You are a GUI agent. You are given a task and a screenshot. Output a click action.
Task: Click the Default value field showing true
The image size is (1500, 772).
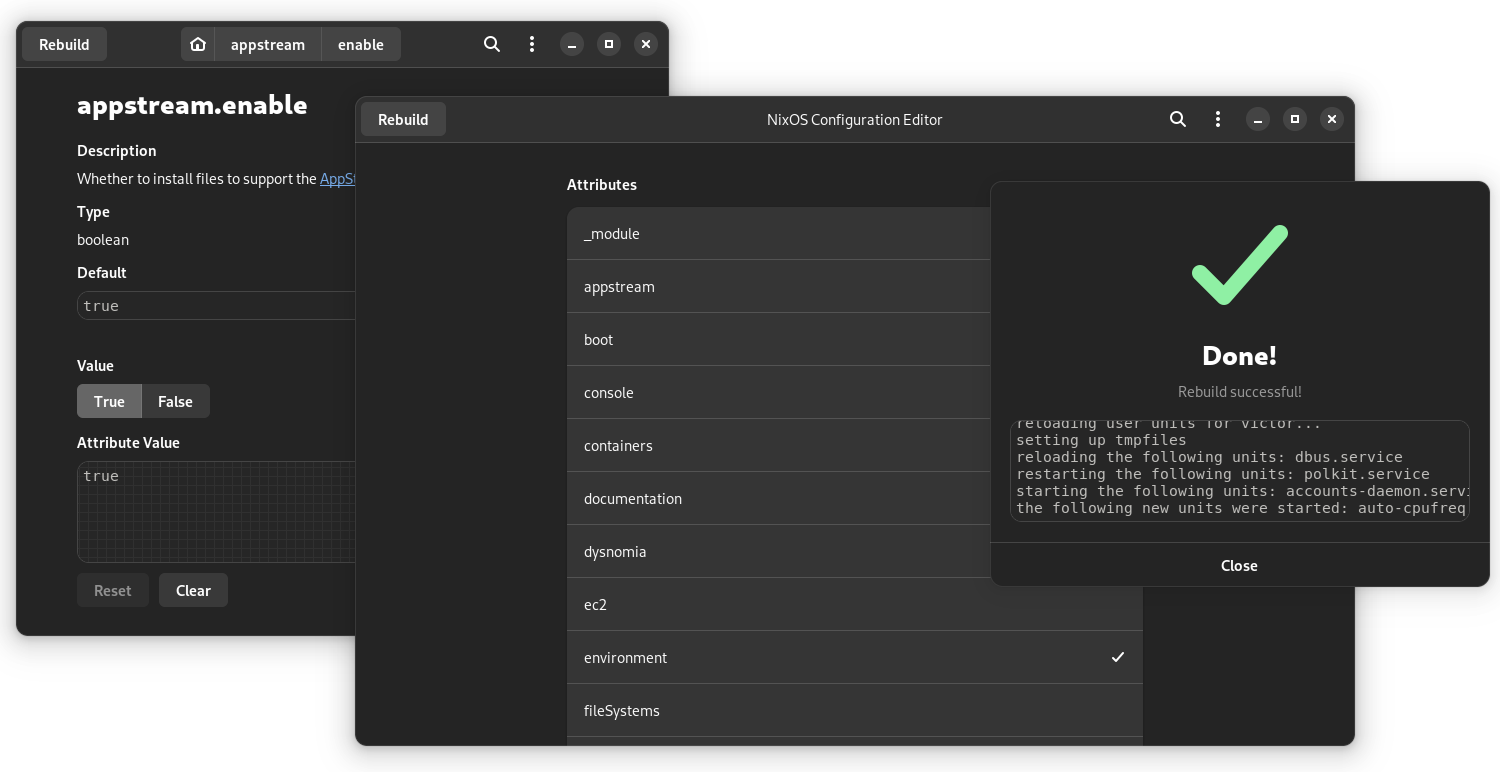coord(216,305)
